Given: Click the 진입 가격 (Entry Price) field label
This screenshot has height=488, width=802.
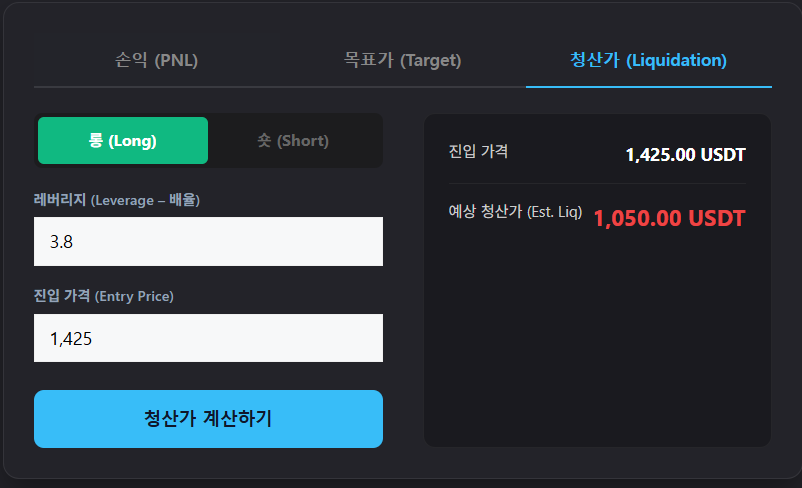Looking at the screenshot, I should coord(104,296).
